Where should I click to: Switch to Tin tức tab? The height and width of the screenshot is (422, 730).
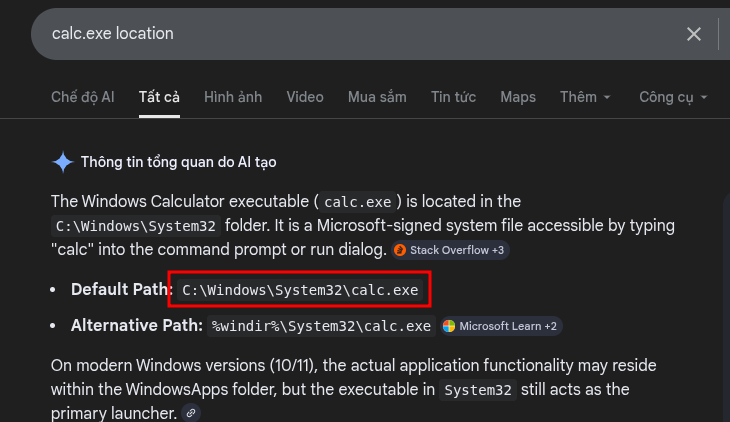coord(453,97)
